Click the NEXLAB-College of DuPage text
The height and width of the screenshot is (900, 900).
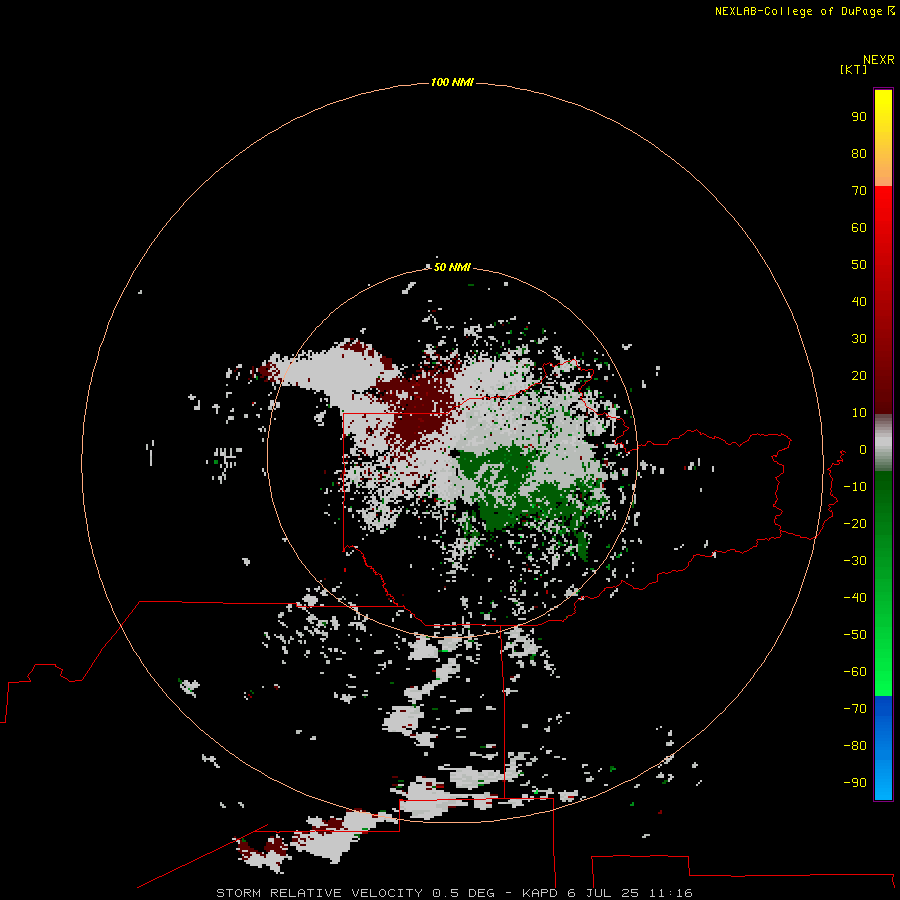pyautogui.click(x=798, y=11)
